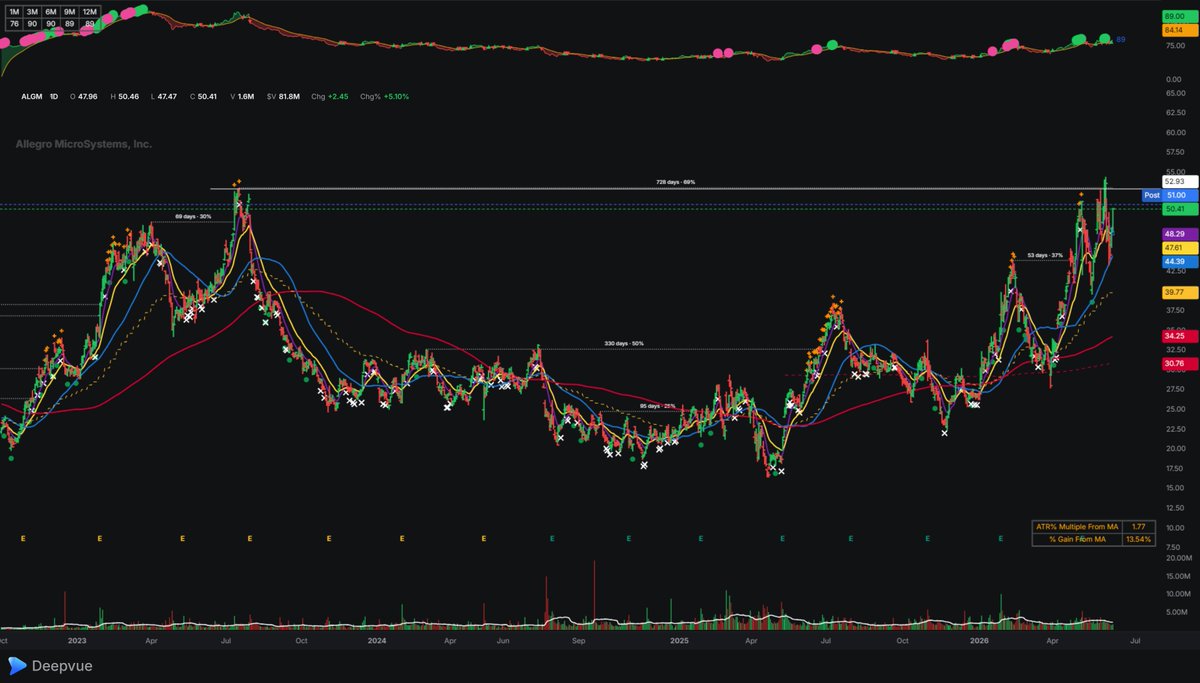Click the 69 days · 30% annotation

[193, 216]
